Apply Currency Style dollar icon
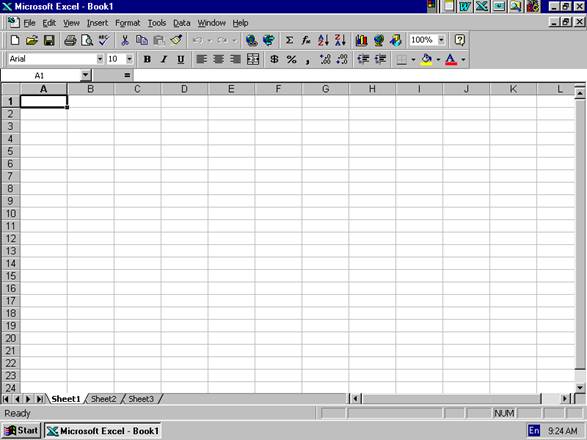The image size is (587, 440). tap(274, 59)
